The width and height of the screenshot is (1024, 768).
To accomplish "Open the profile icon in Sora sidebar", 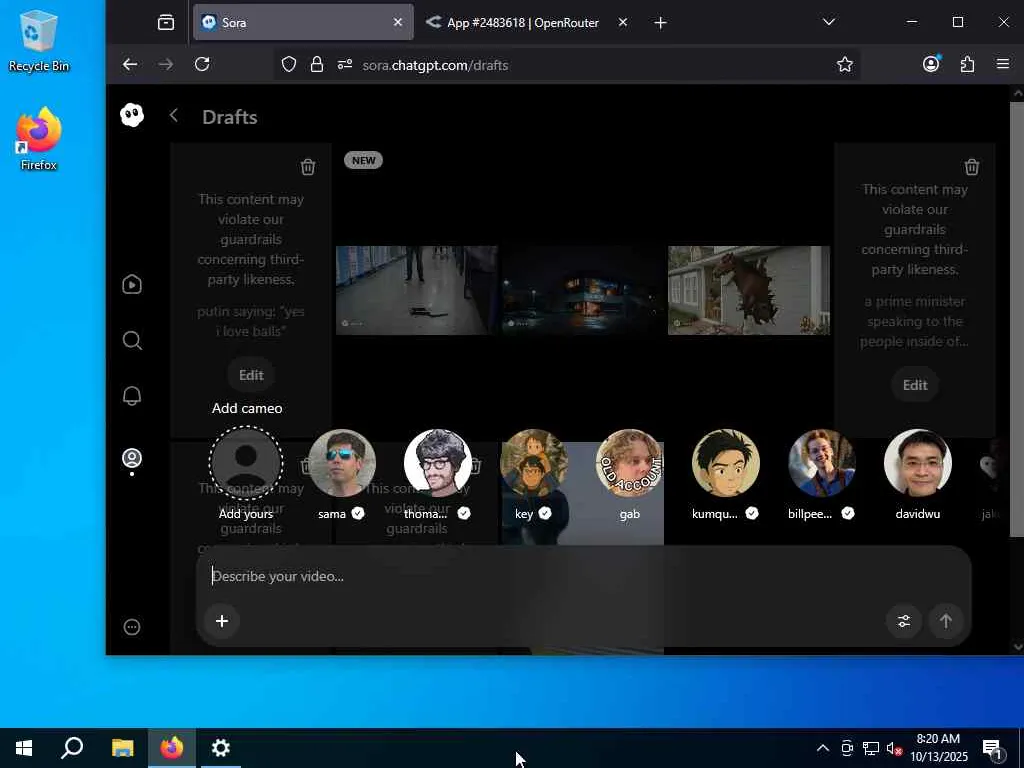I will [x=132, y=458].
